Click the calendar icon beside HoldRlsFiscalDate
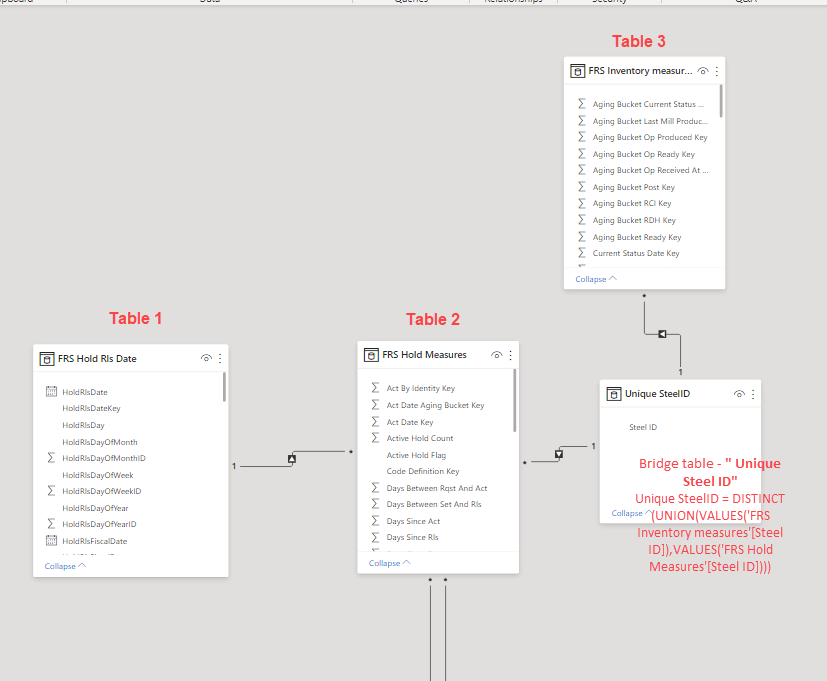Viewport: 827px width, 681px height. coord(51,540)
